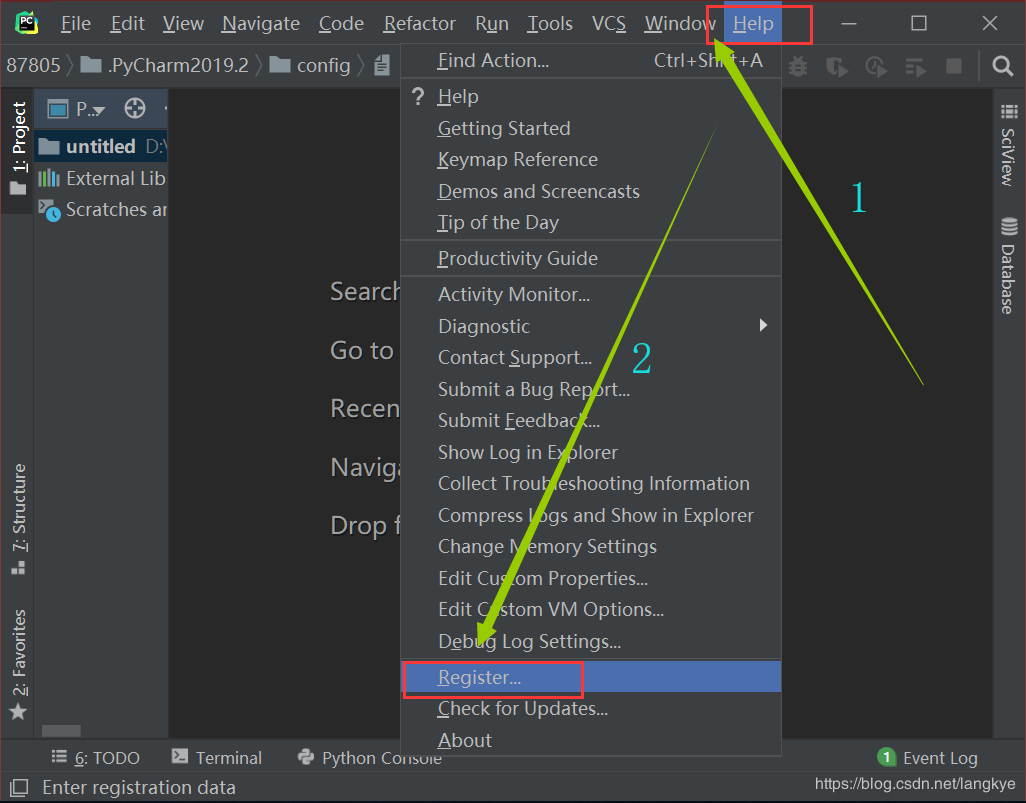Viewport: 1026px width, 803px height.
Task: Select Getting Started menu entry
Action: pyautogui.click(x=591, y=128)
